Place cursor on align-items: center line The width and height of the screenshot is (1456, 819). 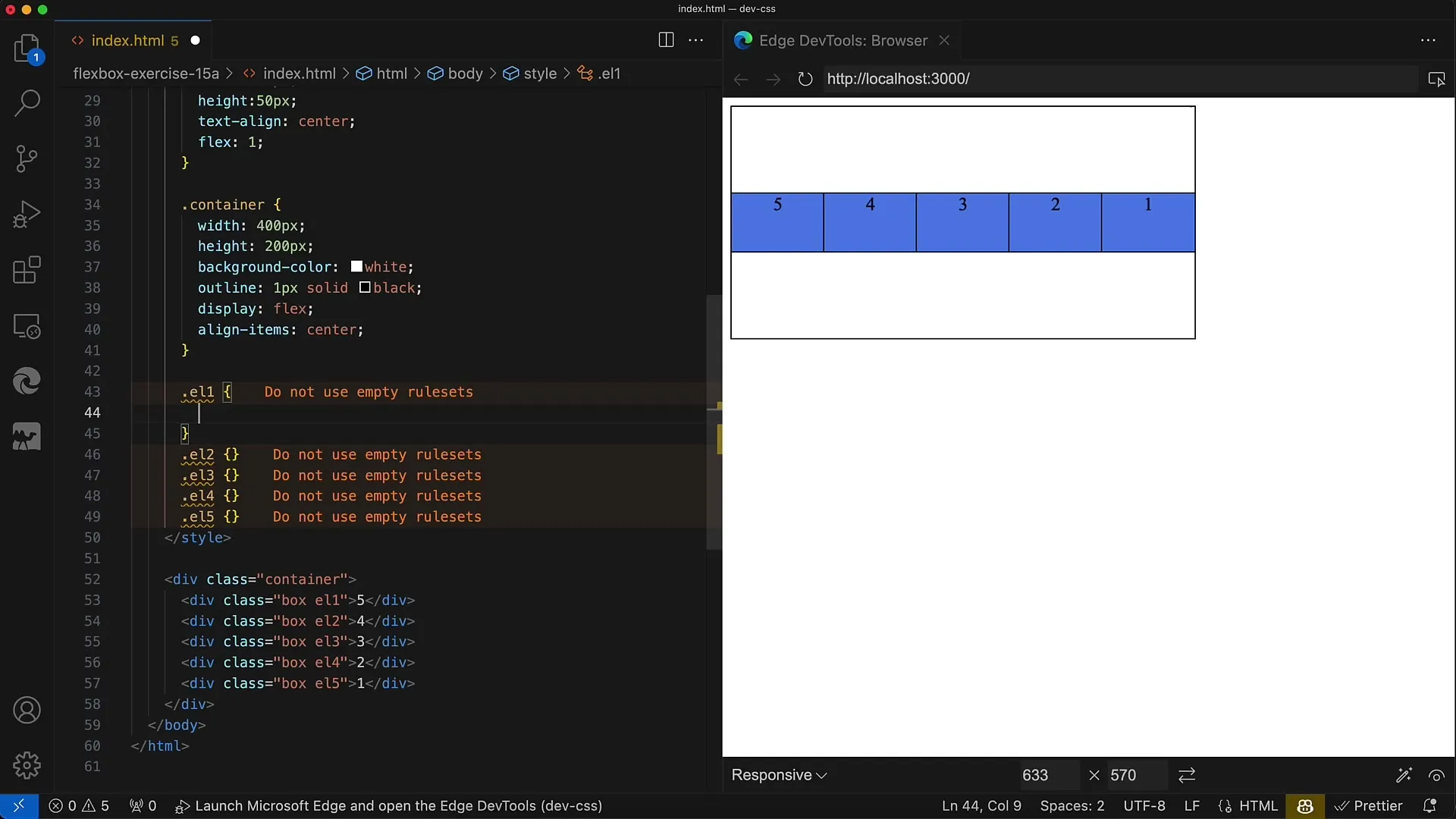(x=281, y=330)
